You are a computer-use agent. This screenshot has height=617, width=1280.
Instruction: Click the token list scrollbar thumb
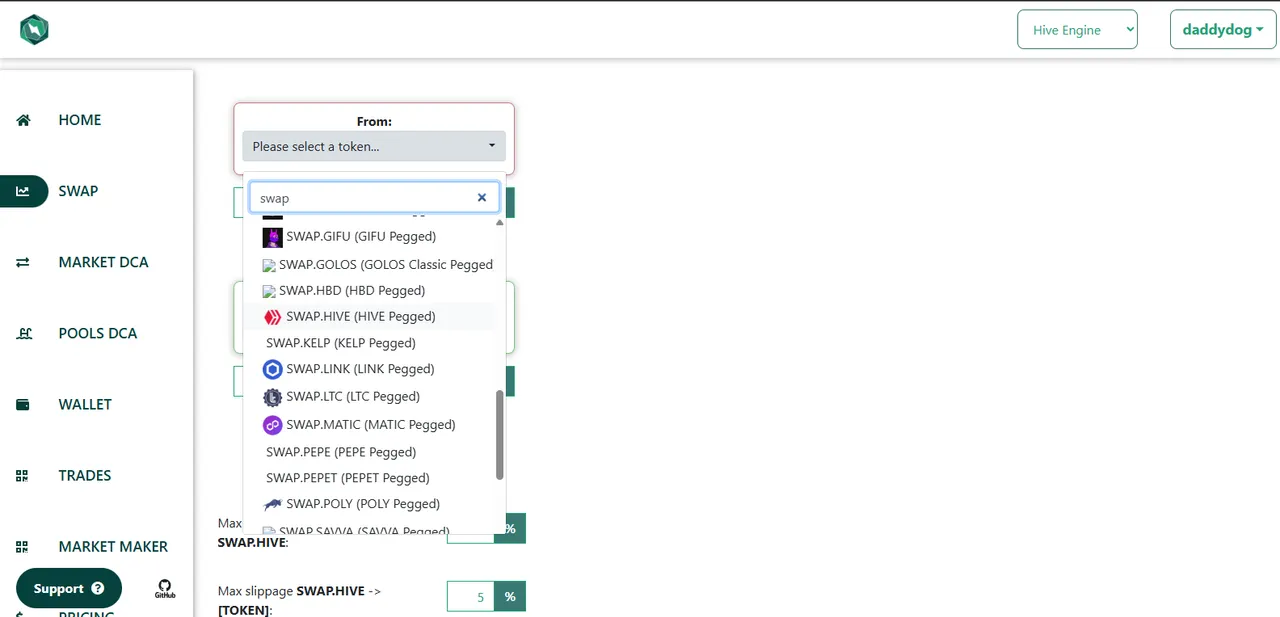tap(500, 435)
